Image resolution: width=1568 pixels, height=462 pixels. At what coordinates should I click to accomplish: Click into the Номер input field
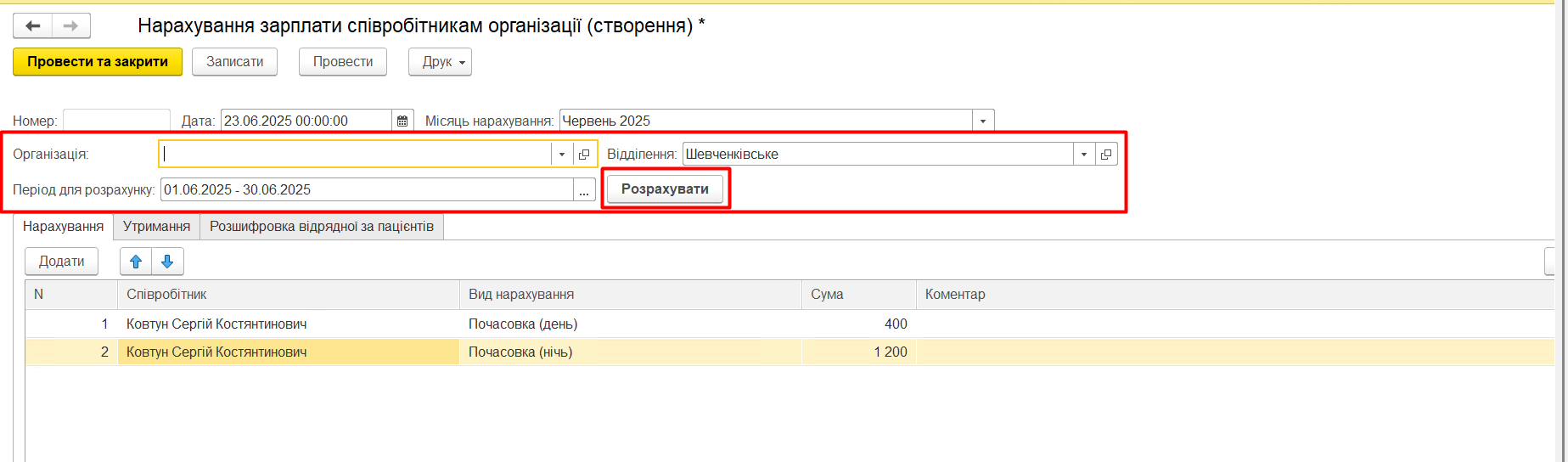pyautogui.click(x=116, y=121)
